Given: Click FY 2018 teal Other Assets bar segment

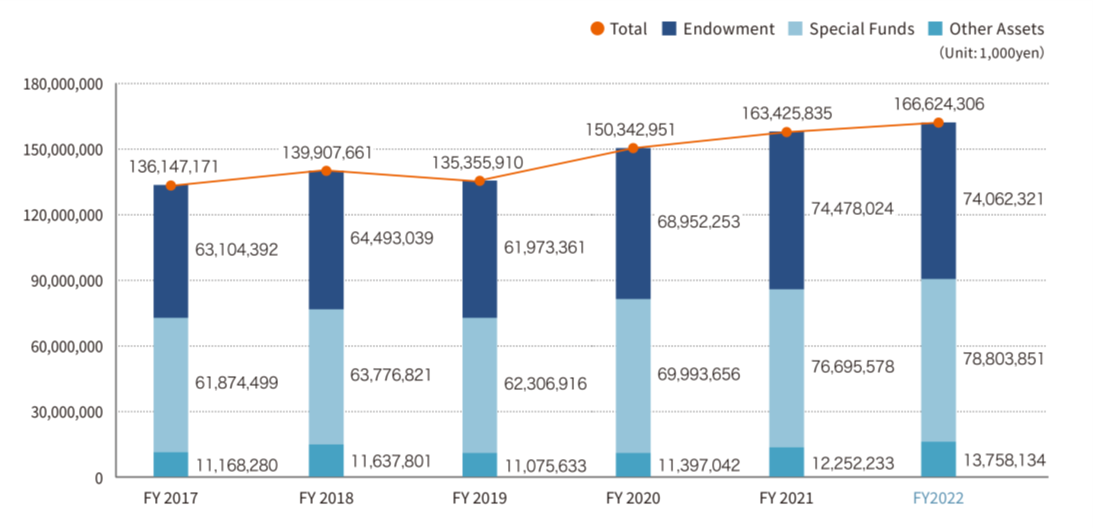Looking at the screenshot, I should tap(326, 461).
